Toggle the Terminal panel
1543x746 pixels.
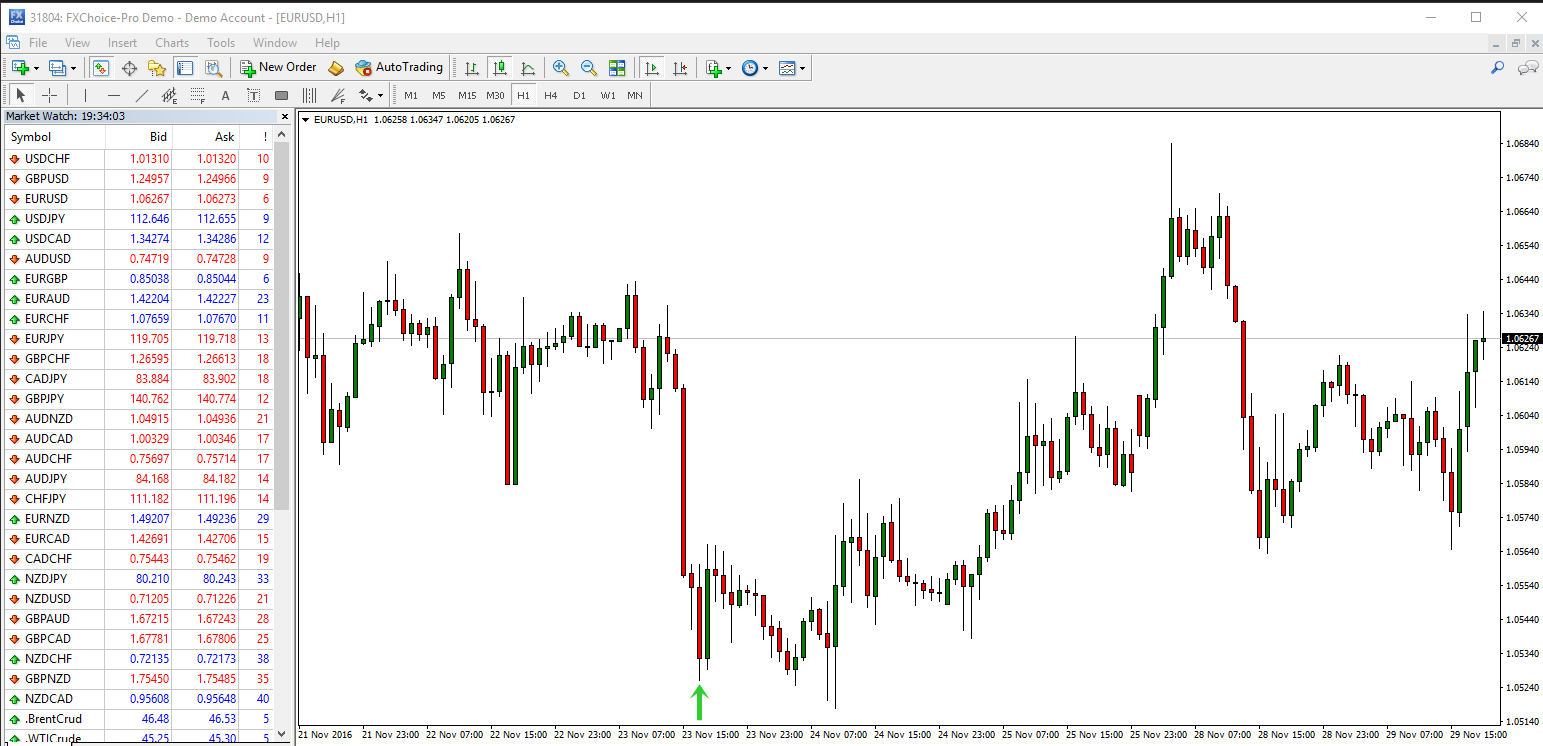185,68
